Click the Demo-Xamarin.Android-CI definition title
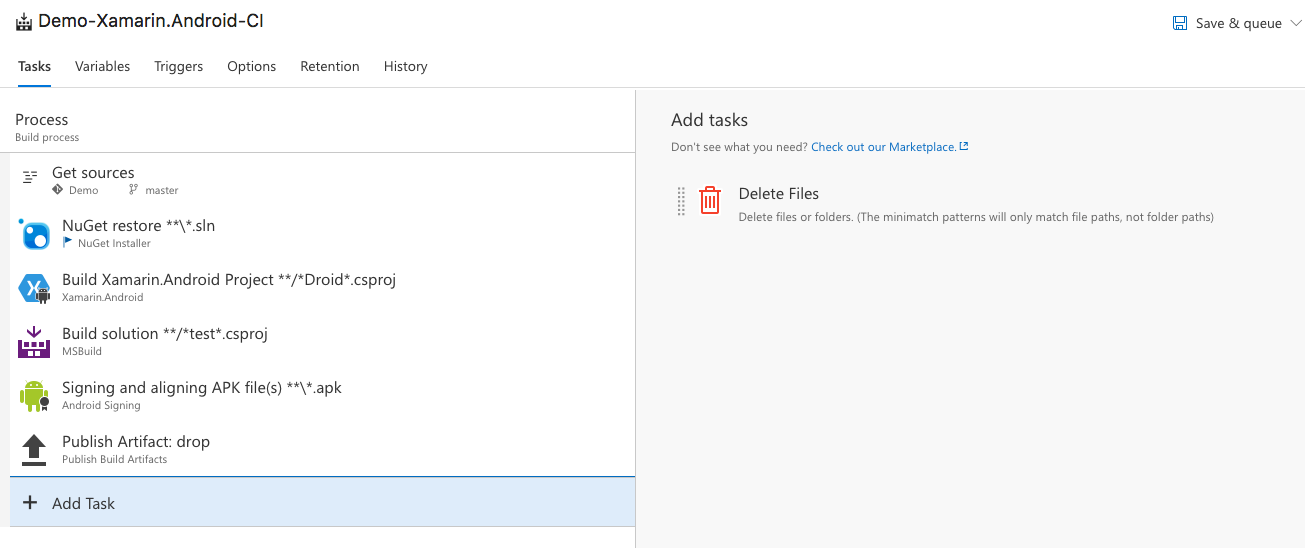This screenshot has height=548, width=1305. tap(151, 21)
